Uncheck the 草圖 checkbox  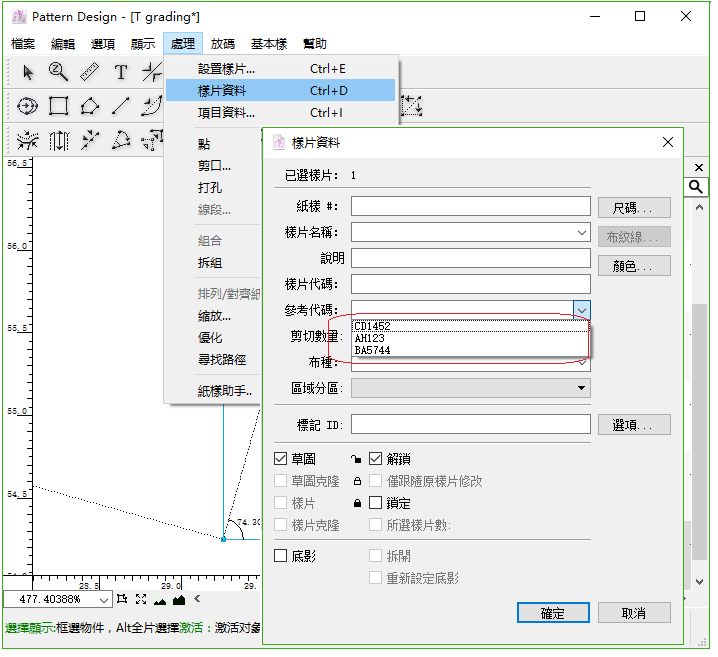[281, 459]
